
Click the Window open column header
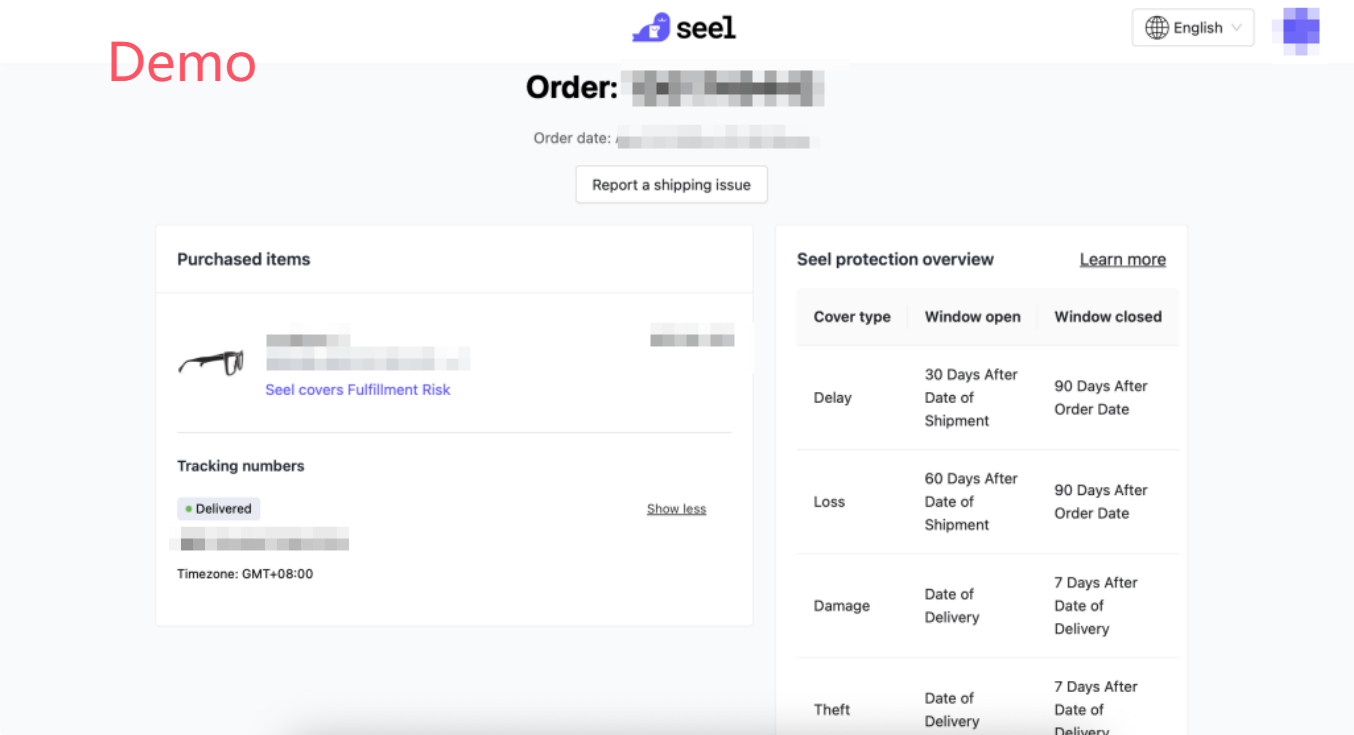tap(972, 317)
